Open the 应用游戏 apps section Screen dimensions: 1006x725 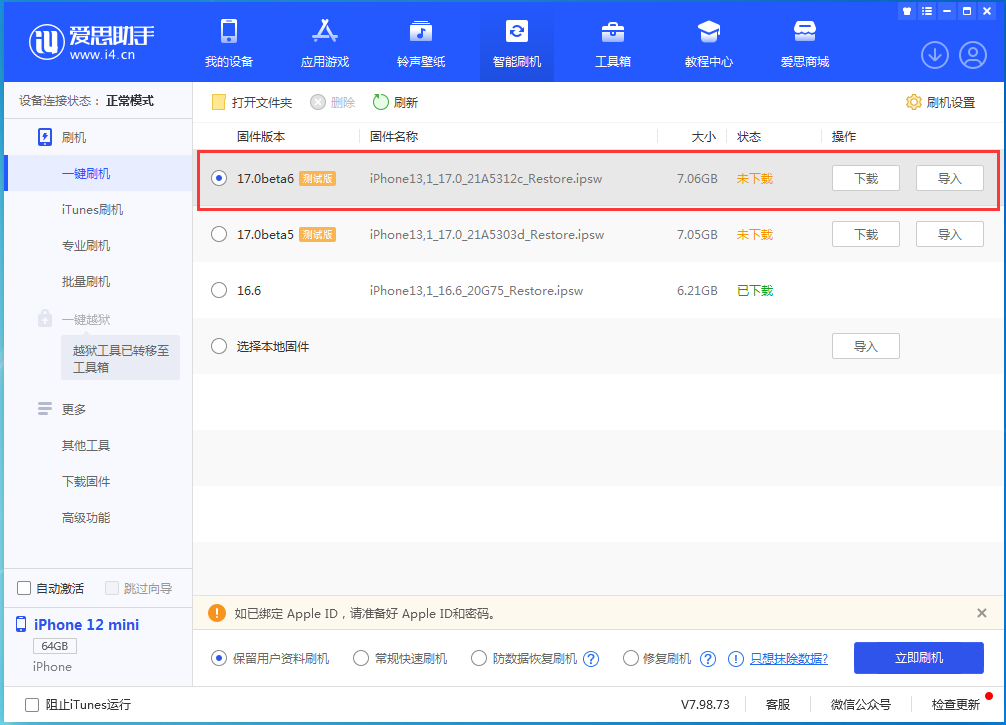tap(324, 42)
